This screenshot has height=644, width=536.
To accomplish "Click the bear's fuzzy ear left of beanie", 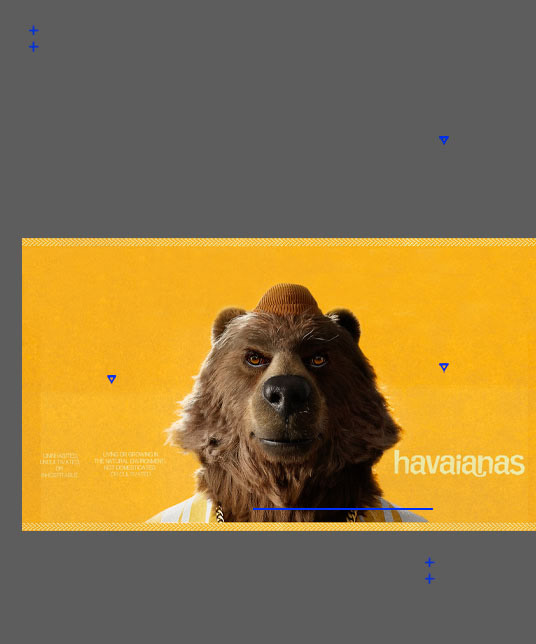I will click(226, 322).
